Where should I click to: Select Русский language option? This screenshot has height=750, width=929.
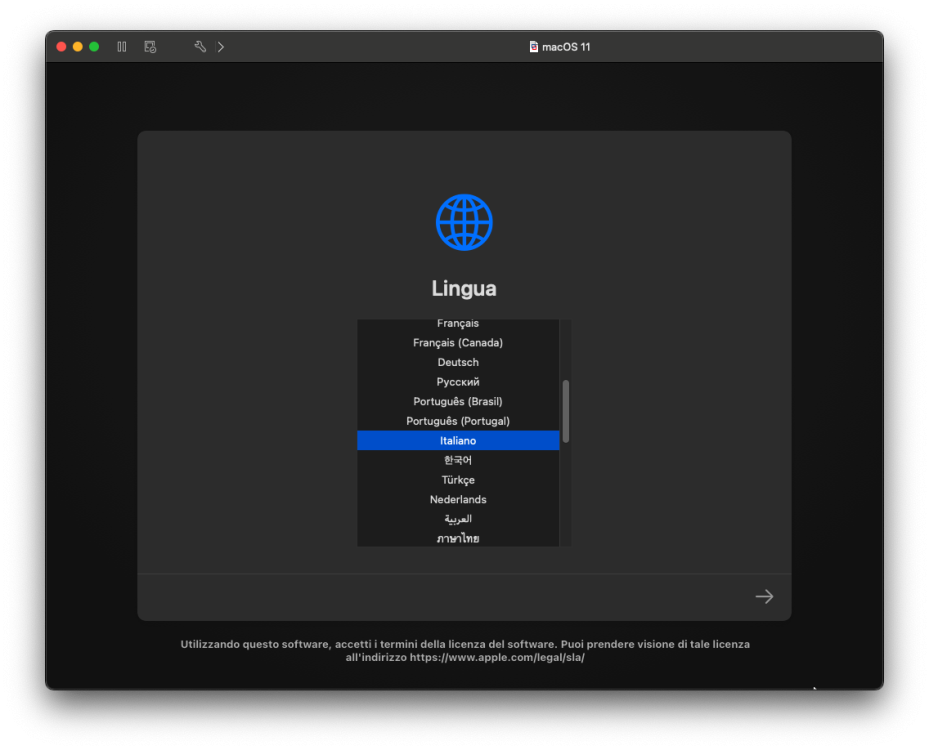[458, 382]
